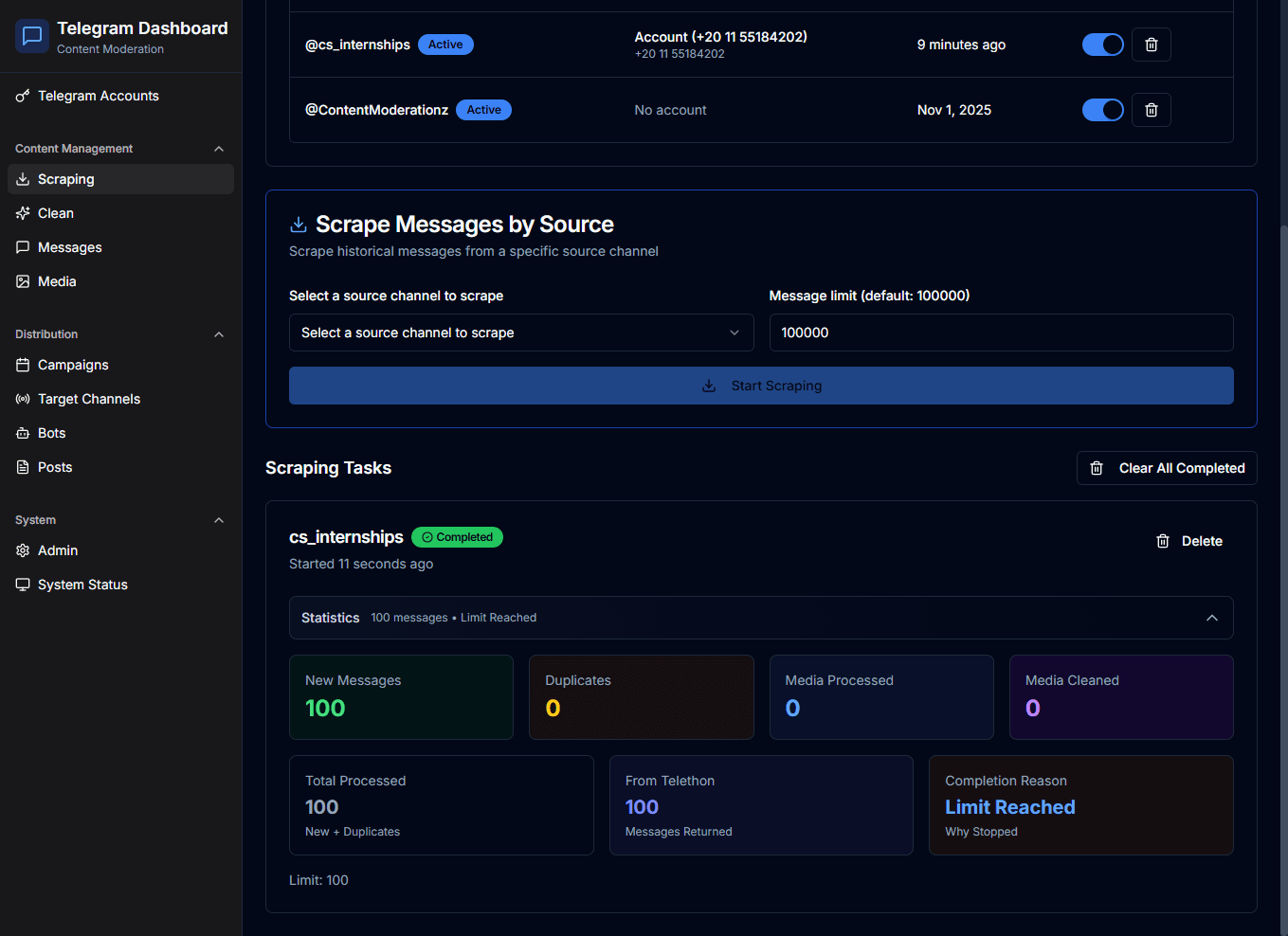Click the Telegram Dashboard chat logo icon
The height and width of the screenshot is (936, 1288).
(32, 36)
